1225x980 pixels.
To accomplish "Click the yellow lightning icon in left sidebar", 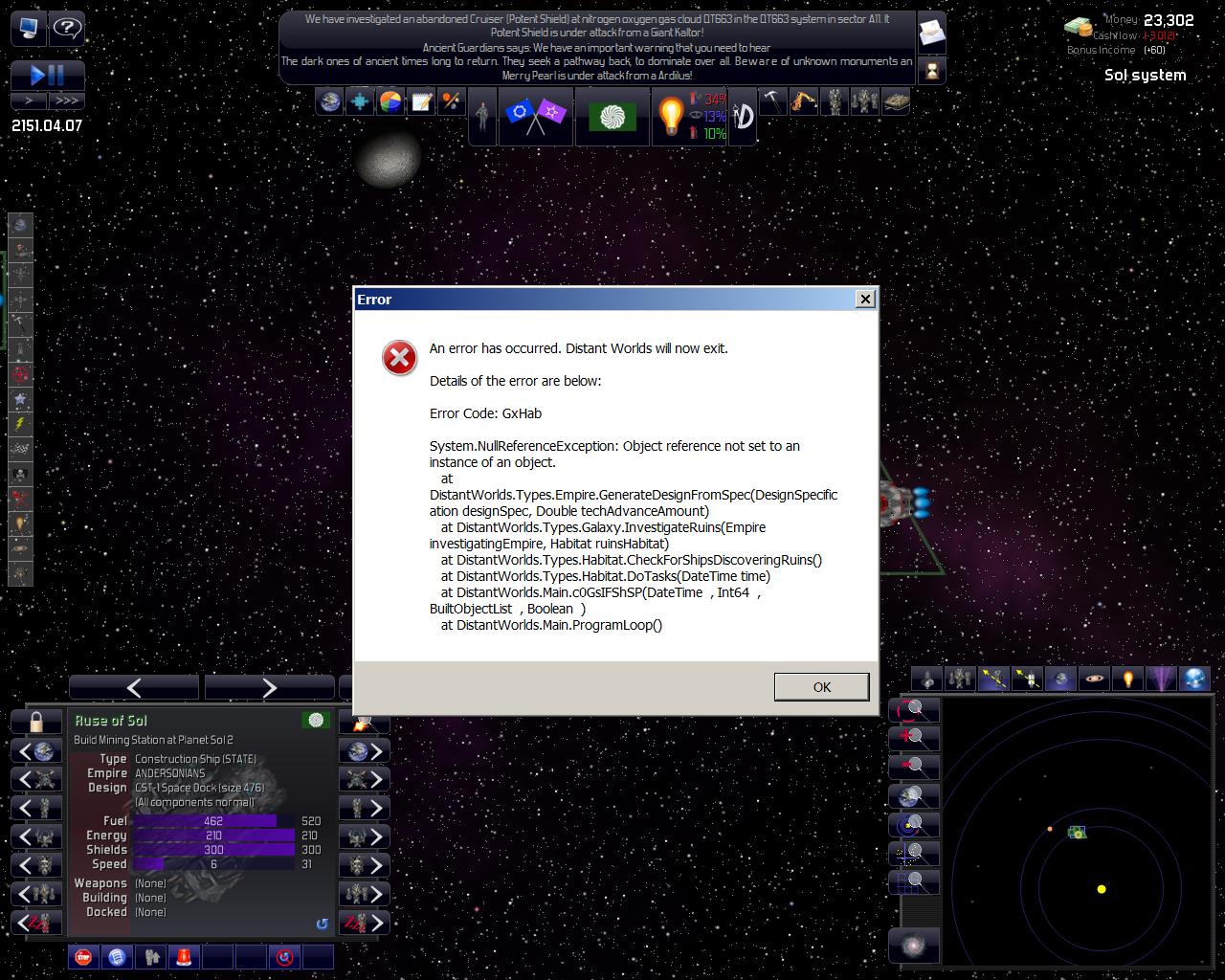I will [x=21, y=424].
